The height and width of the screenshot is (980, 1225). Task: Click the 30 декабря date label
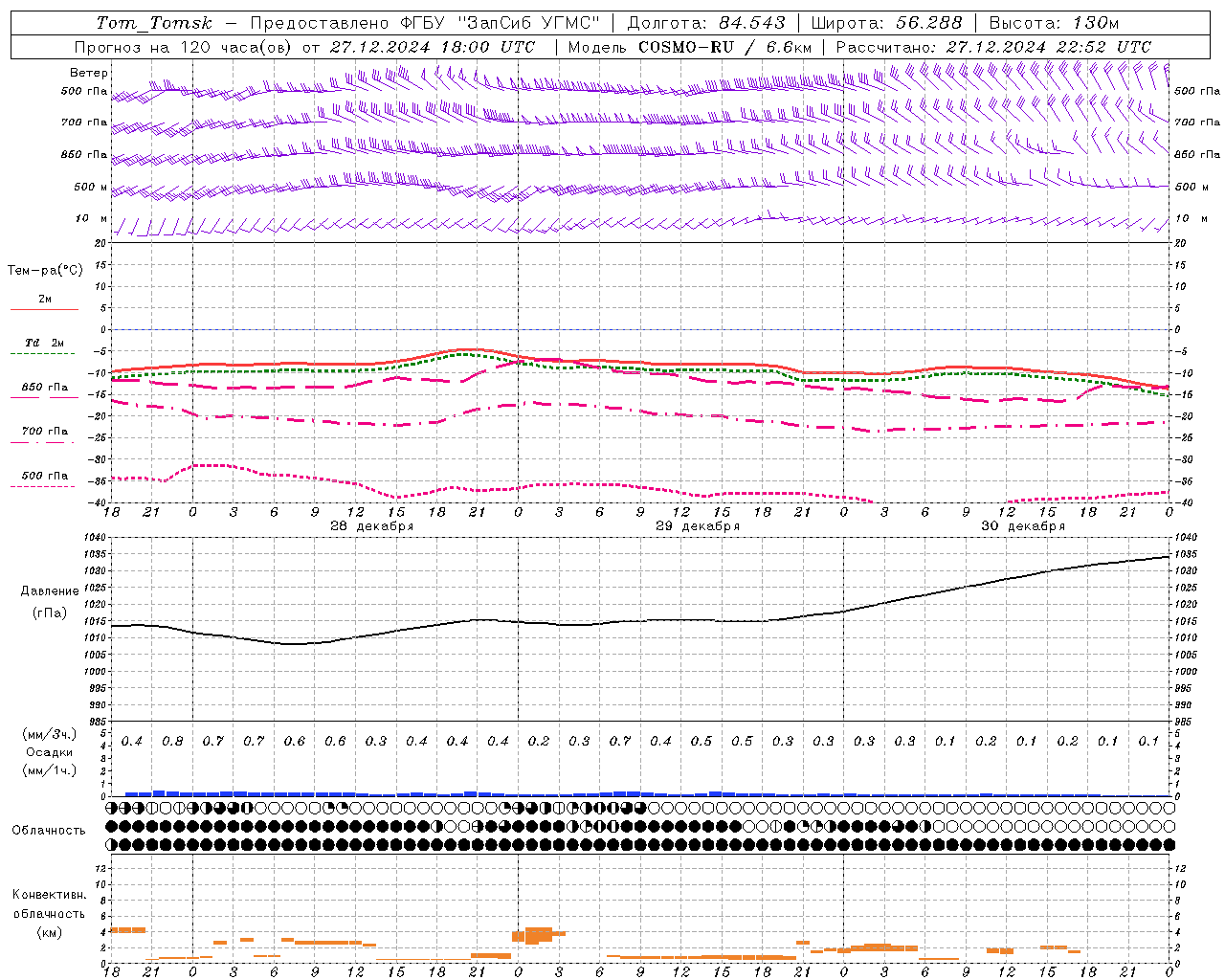(x=1023, y=526)
